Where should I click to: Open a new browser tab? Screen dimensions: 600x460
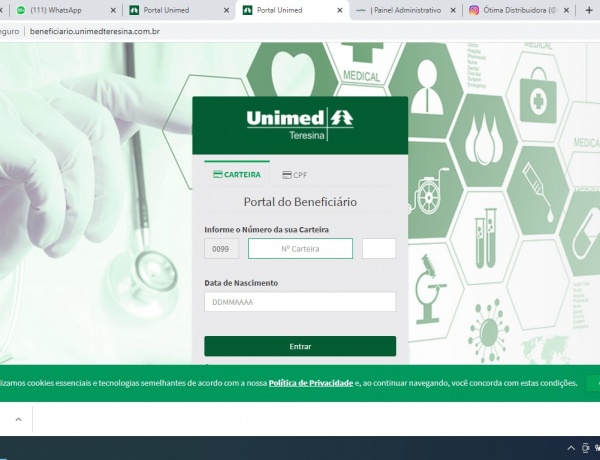coord(589,10)
